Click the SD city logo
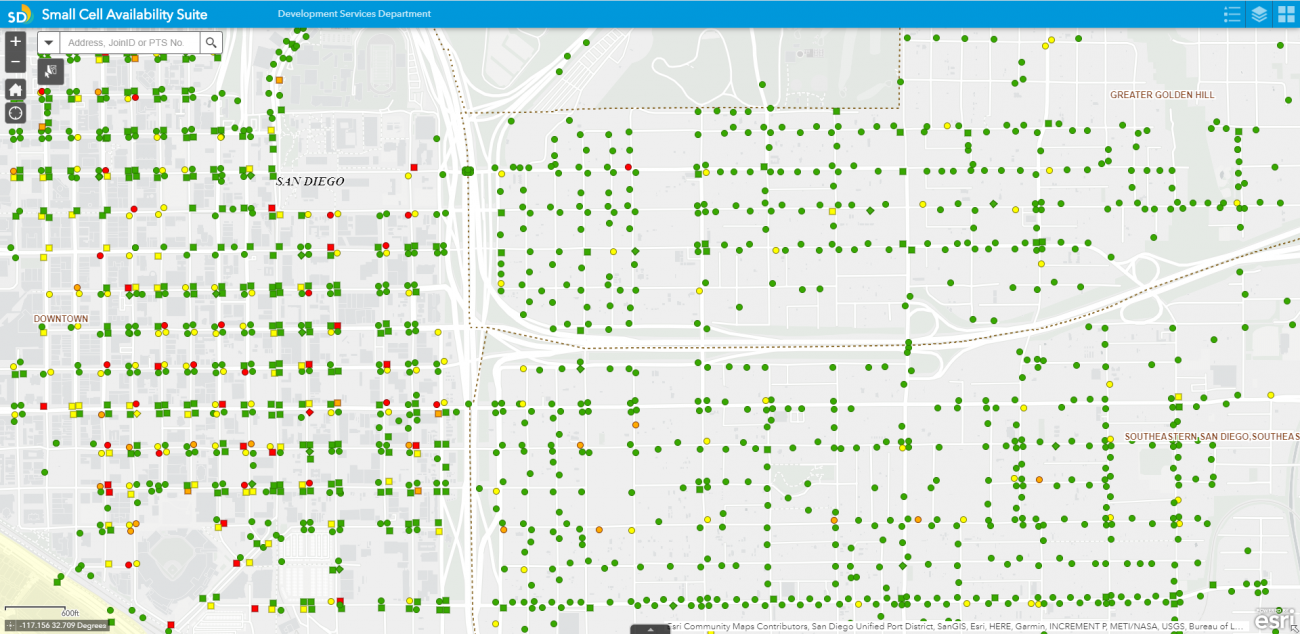The height and width of the screenshot is (634, 1300). click(x=18, y=14)
